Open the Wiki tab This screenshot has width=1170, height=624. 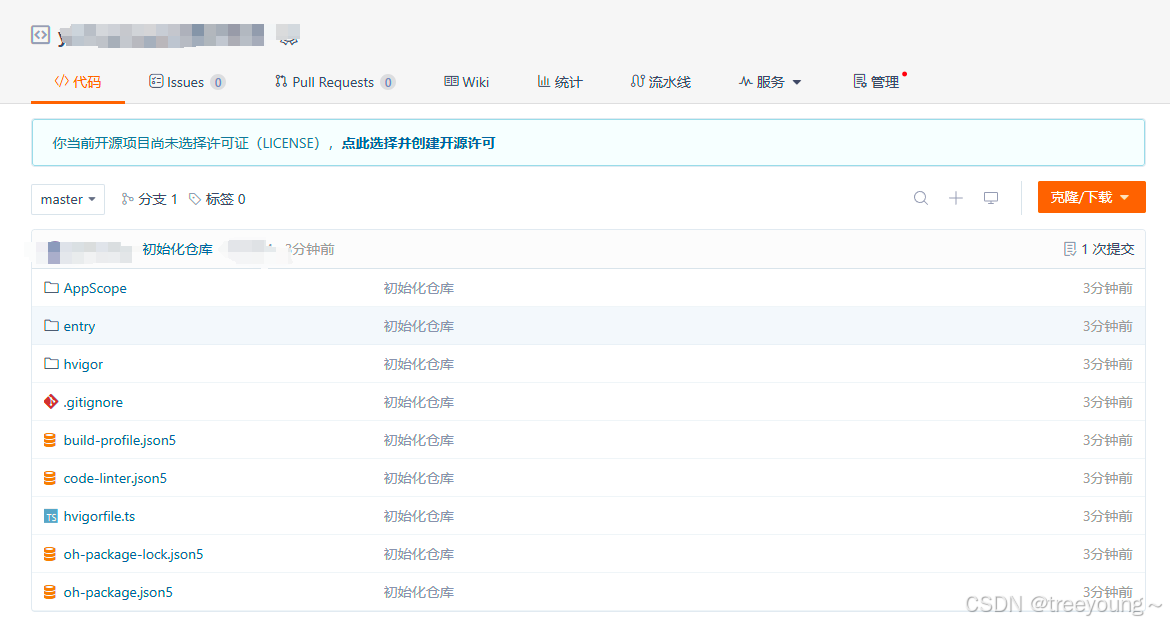(466, 82)
